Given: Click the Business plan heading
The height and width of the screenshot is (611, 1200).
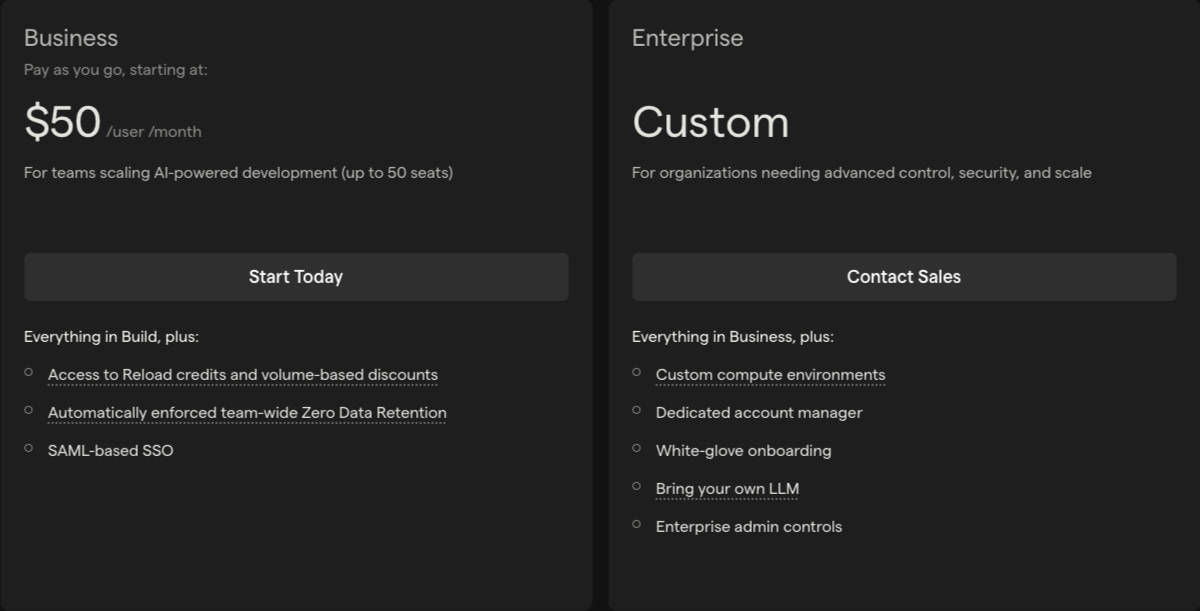Looking at the screenshot, I should click(71, 38).
